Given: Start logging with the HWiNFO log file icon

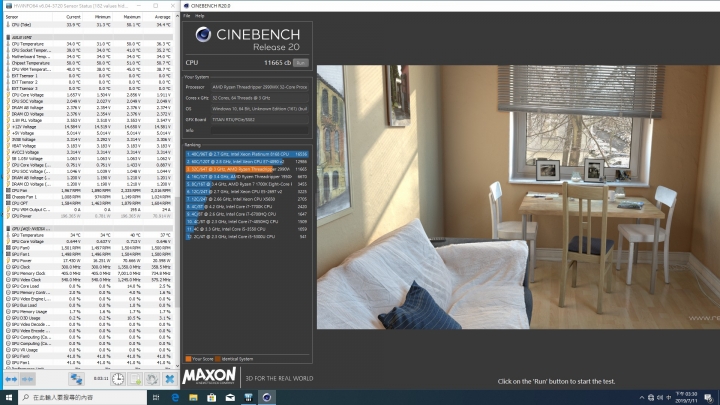Looking at the screenshot, I should click(x=135, y=379).
